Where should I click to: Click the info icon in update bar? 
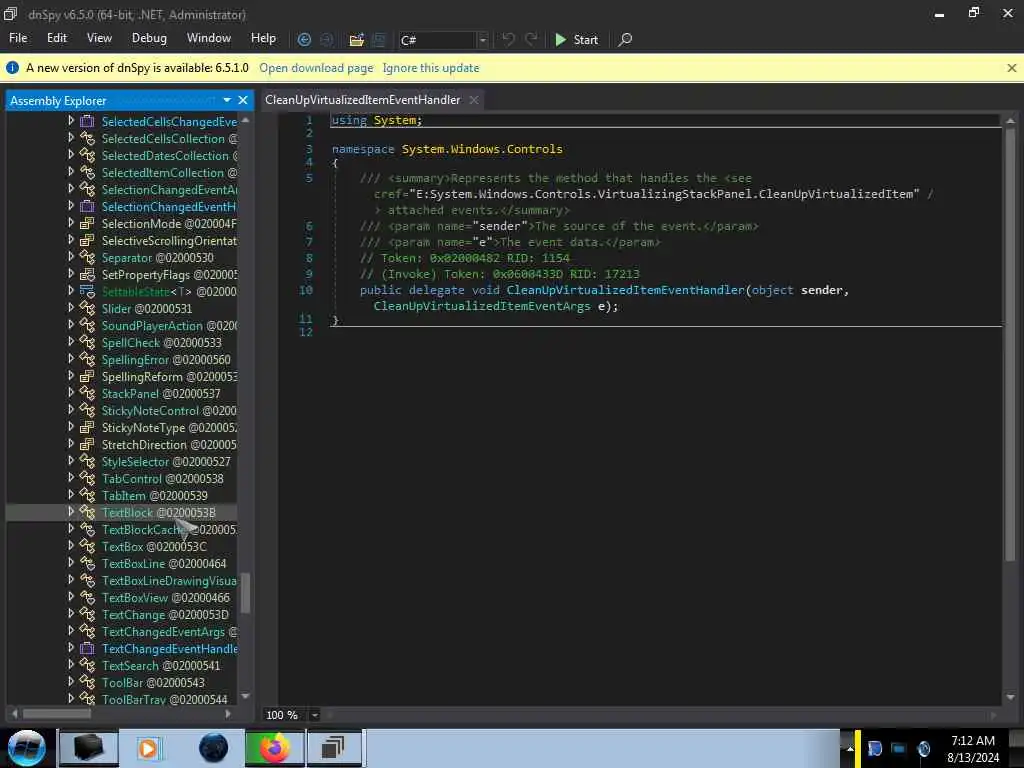(12, 67)
